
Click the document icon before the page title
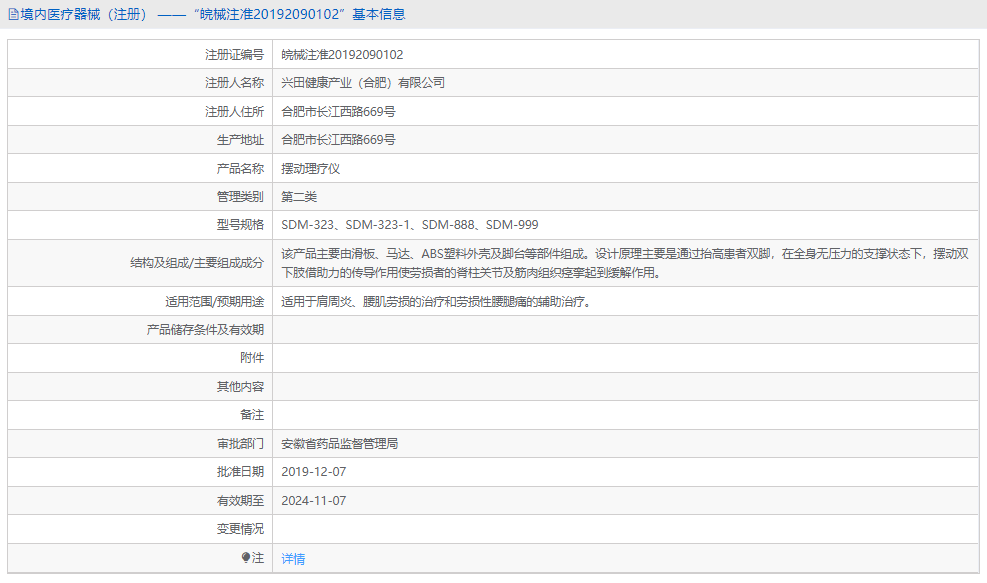tap(13, 13)
